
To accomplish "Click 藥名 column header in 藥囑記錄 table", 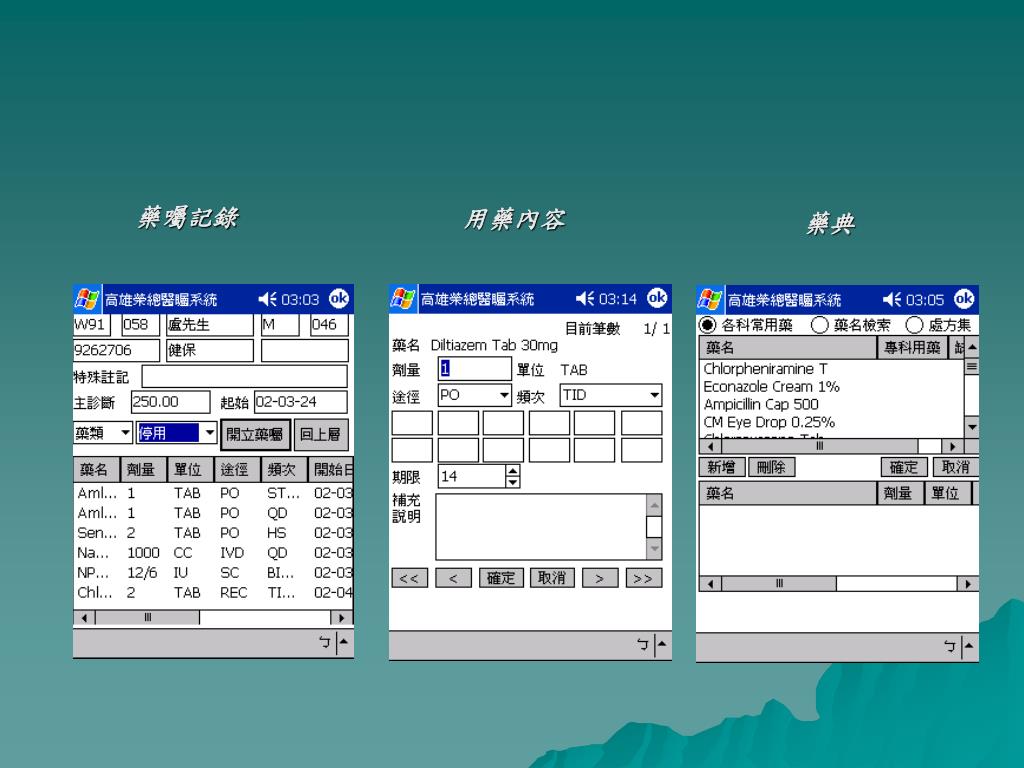I will pyautogui.click(x=96, y=470).
